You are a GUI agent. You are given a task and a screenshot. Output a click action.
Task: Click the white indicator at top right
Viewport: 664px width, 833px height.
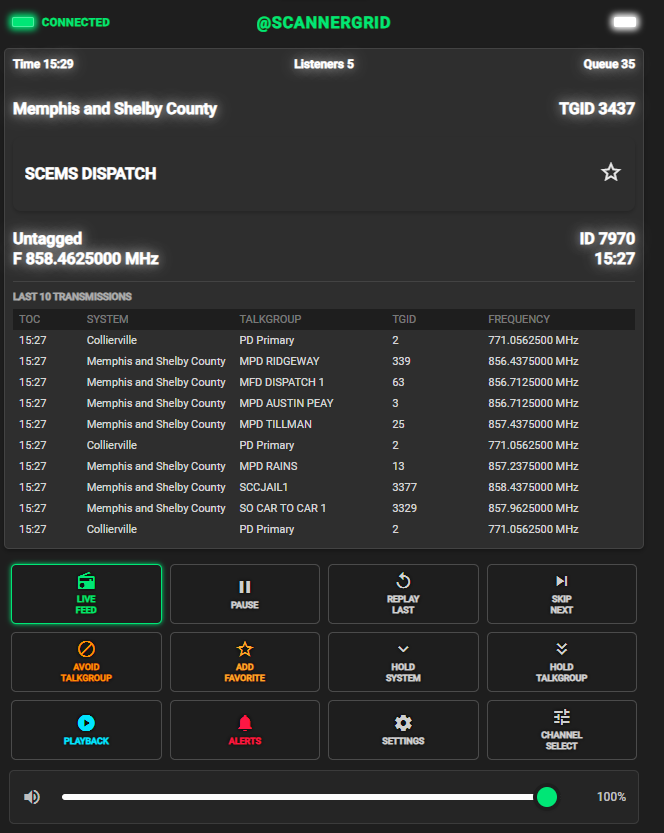coord(625,22)
